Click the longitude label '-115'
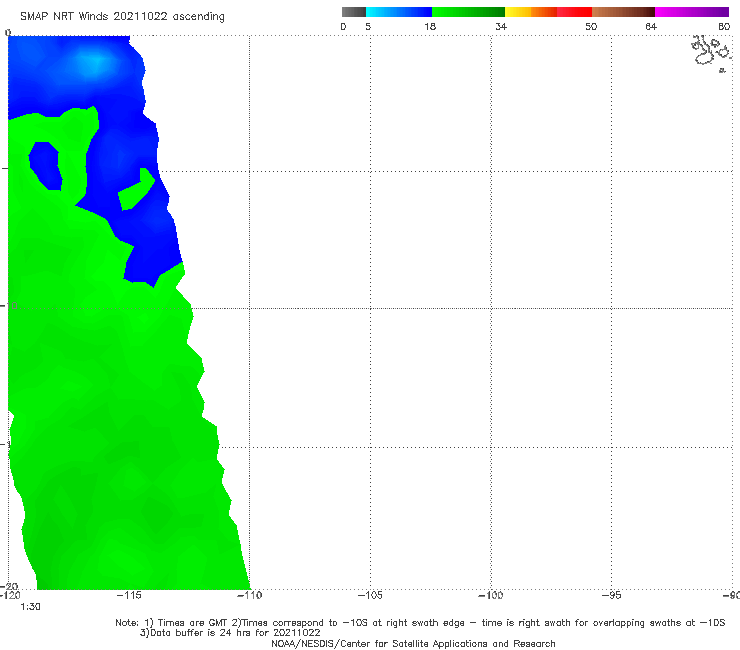 coord(129,595)
